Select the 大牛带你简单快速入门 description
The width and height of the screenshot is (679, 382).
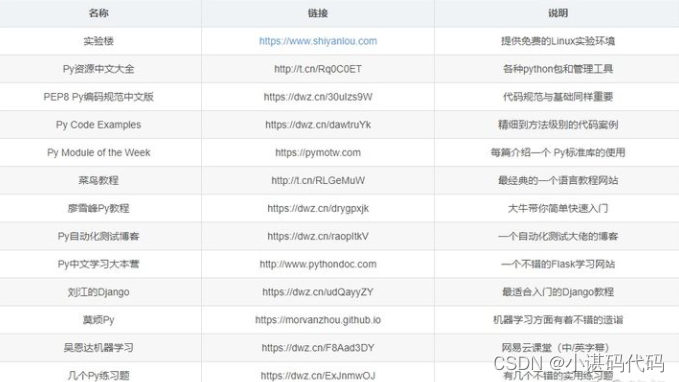pos(558,208)
